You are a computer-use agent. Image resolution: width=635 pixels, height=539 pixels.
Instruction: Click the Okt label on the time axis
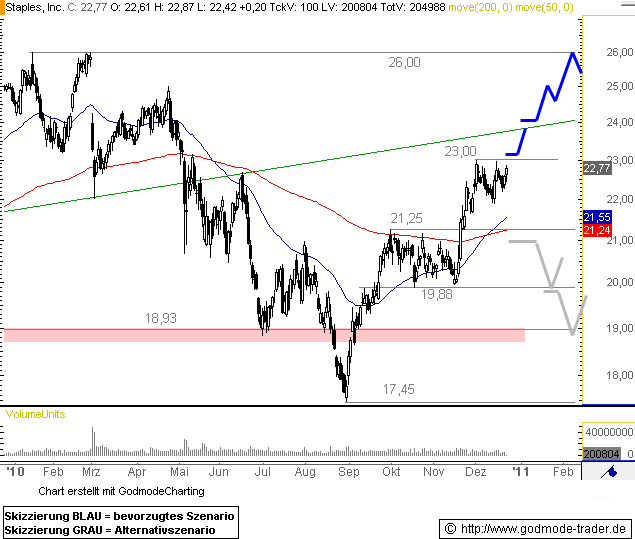(x=391, y=472)
